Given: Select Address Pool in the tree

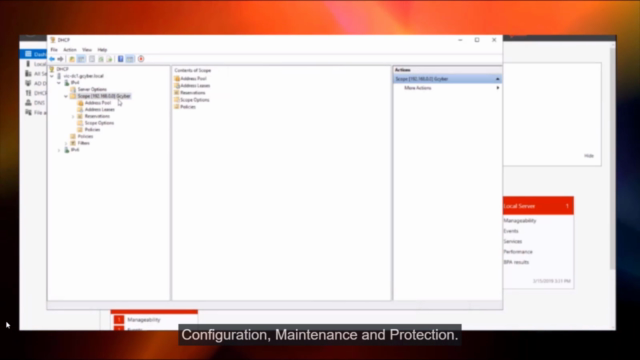Looking at the screenshot, I should [98, 103].
